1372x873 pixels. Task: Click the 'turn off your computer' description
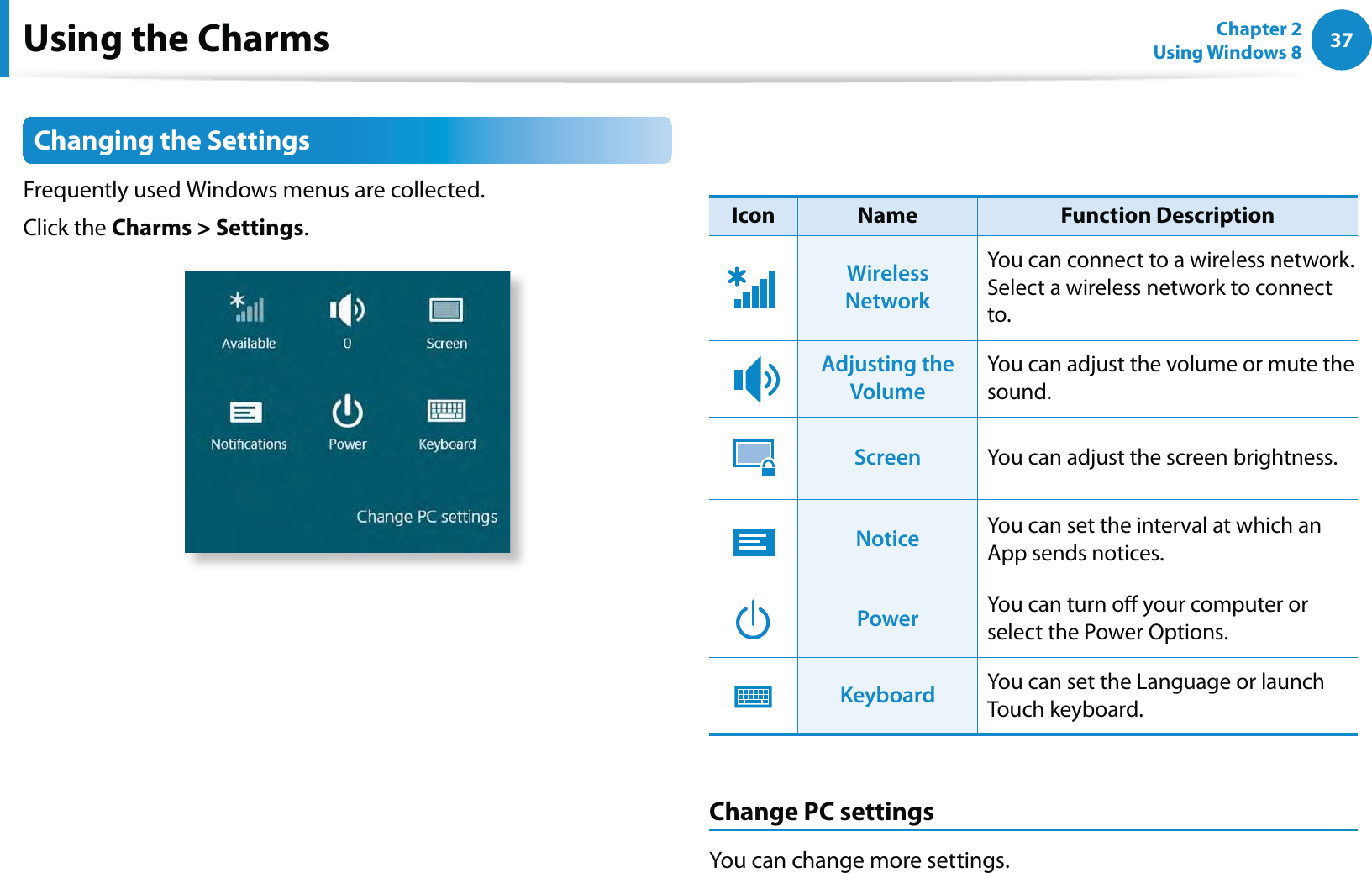click(1147, 618)
